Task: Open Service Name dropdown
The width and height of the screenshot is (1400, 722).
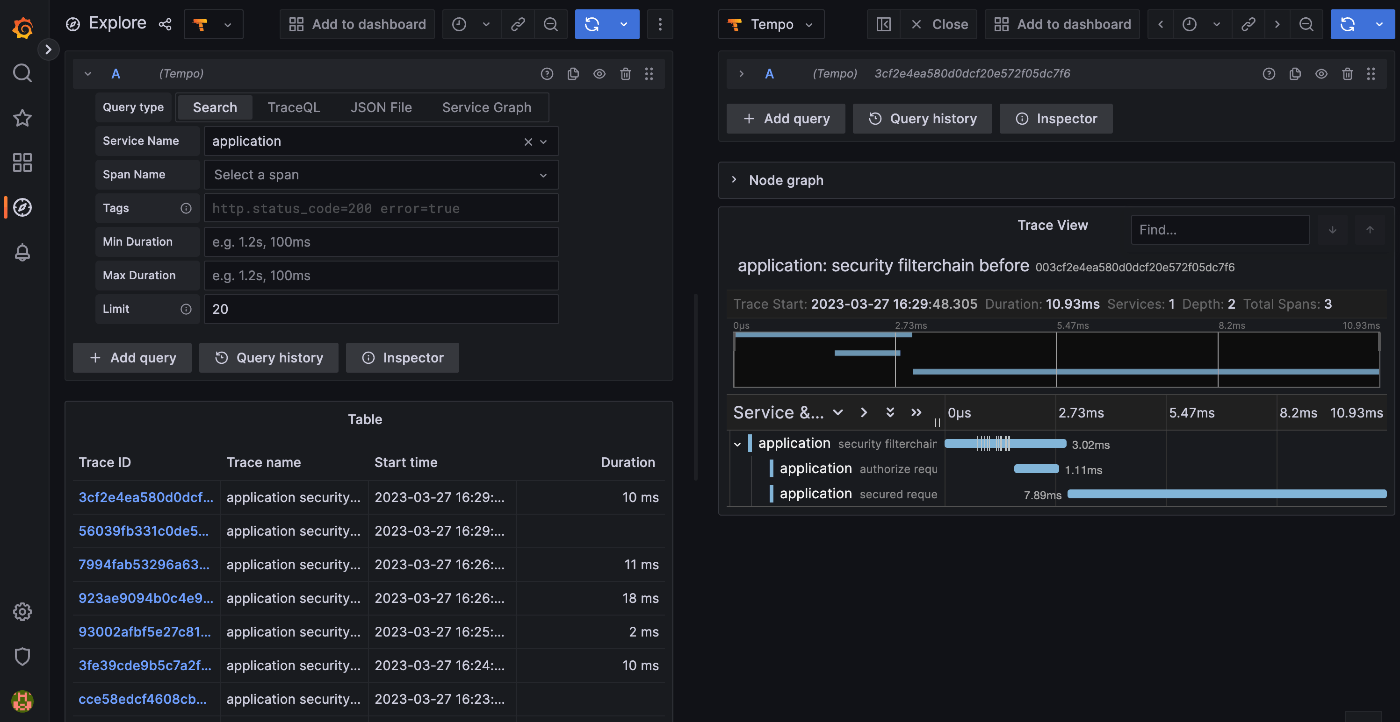Action: click(x=544, y=142)
